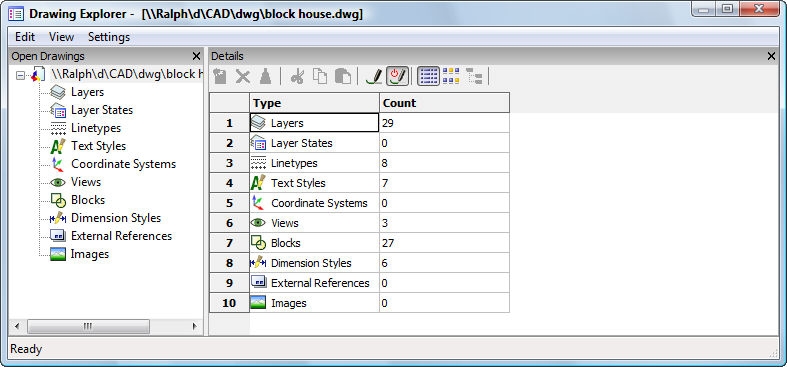Image resolution: width=787 pixels, height=367 pixels.
Task: Click the Cut scissors icon
Action: [x=297, y=76]
